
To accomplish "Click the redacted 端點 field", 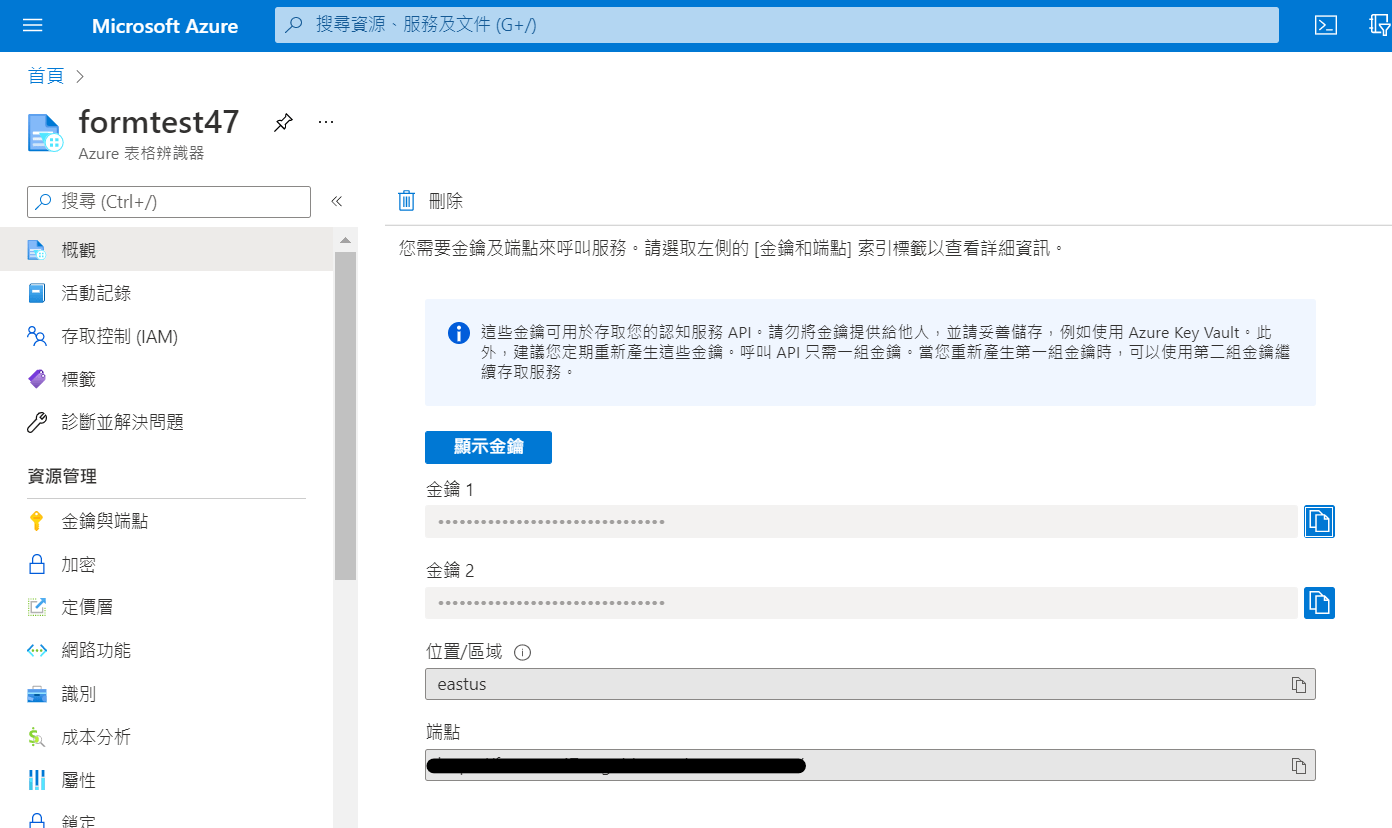I will [870, 766].
